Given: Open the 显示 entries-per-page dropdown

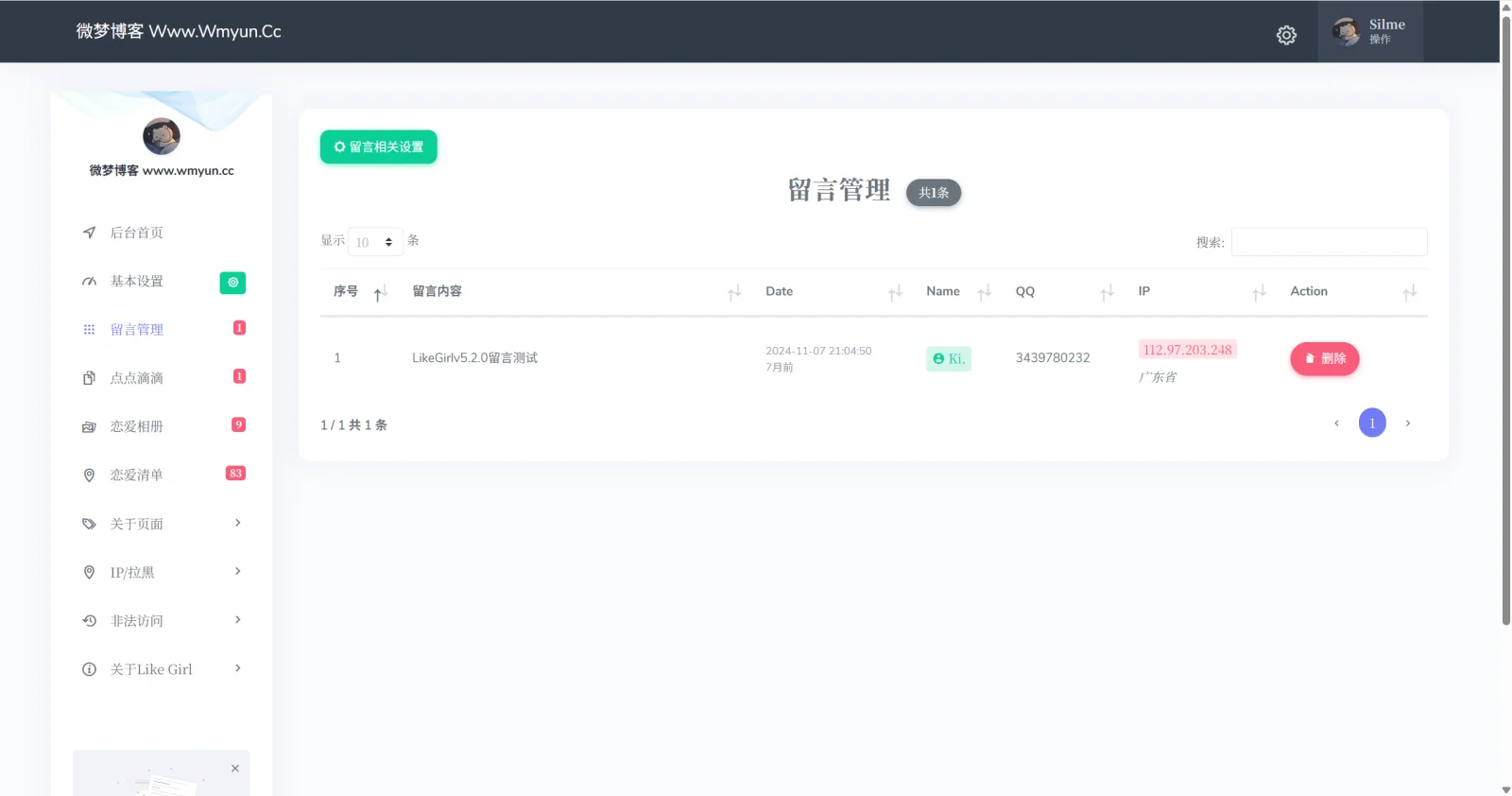Looking at the screenshot, I should tap(375, 242).
